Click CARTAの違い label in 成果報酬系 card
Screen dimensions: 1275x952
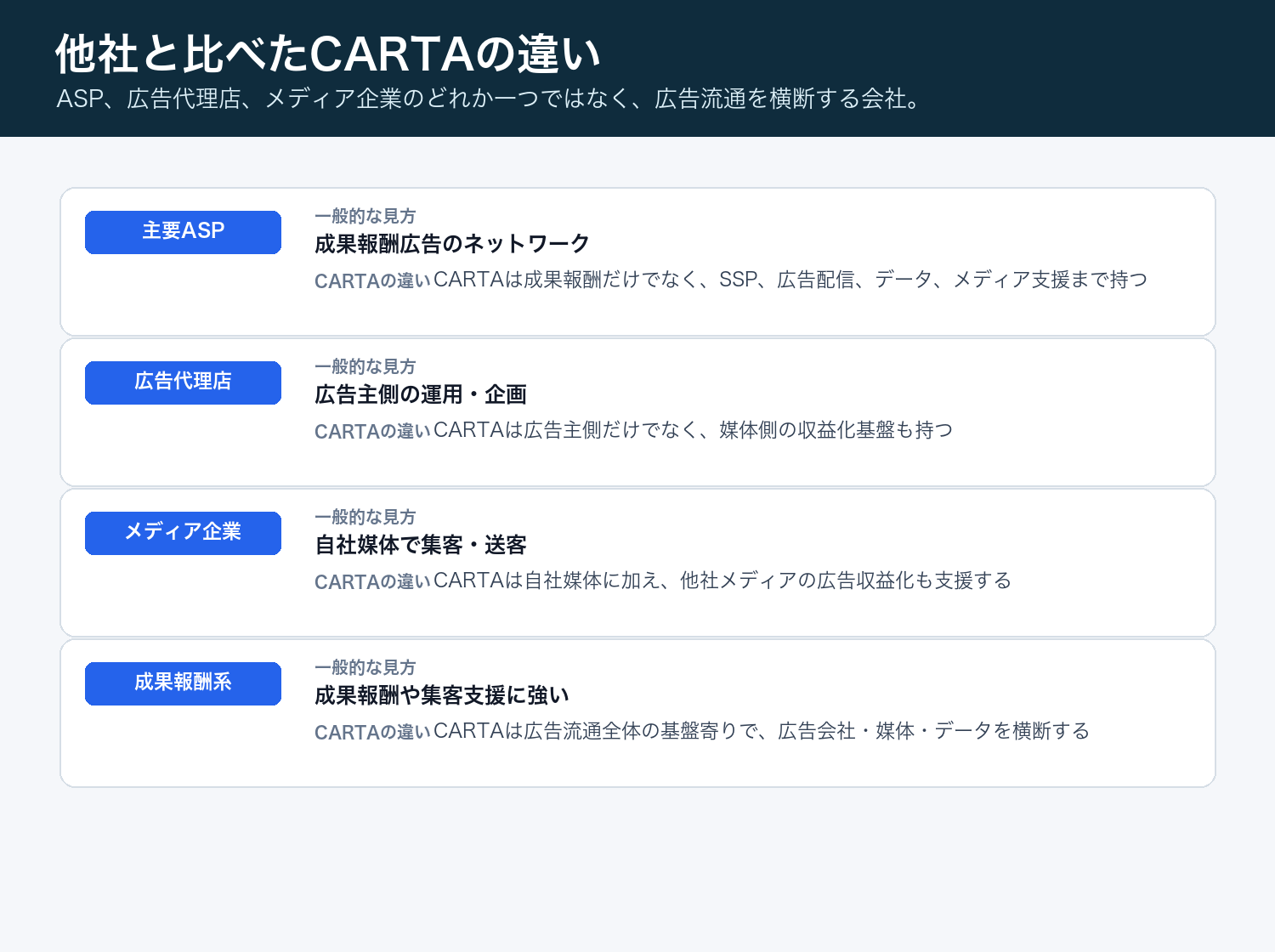pos(372,732)
